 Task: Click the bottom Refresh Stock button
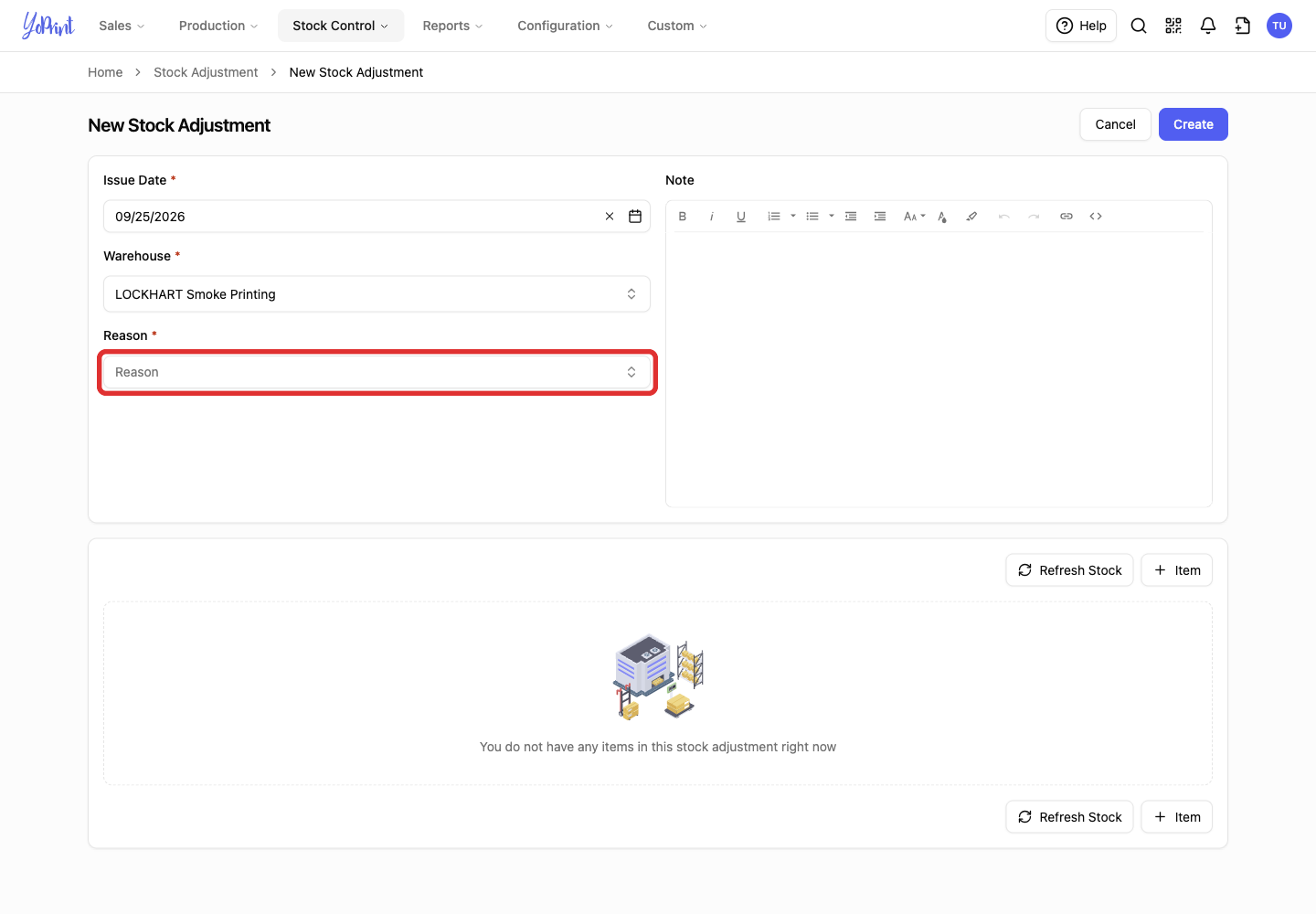tap(1069, 817)
